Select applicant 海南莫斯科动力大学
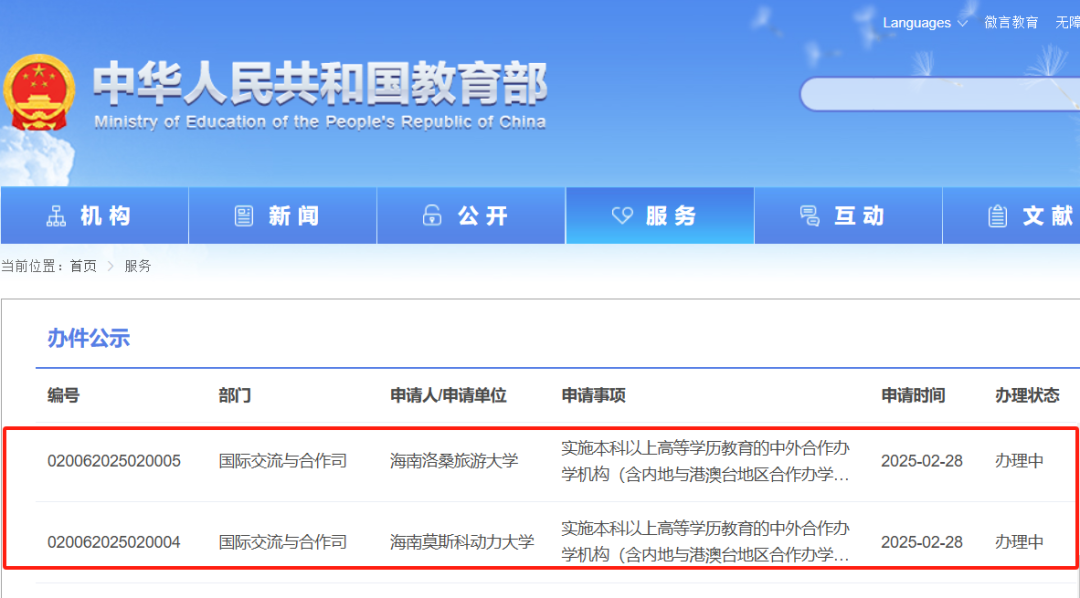This screenshot has height=598, width=1080. coord(462,542)
